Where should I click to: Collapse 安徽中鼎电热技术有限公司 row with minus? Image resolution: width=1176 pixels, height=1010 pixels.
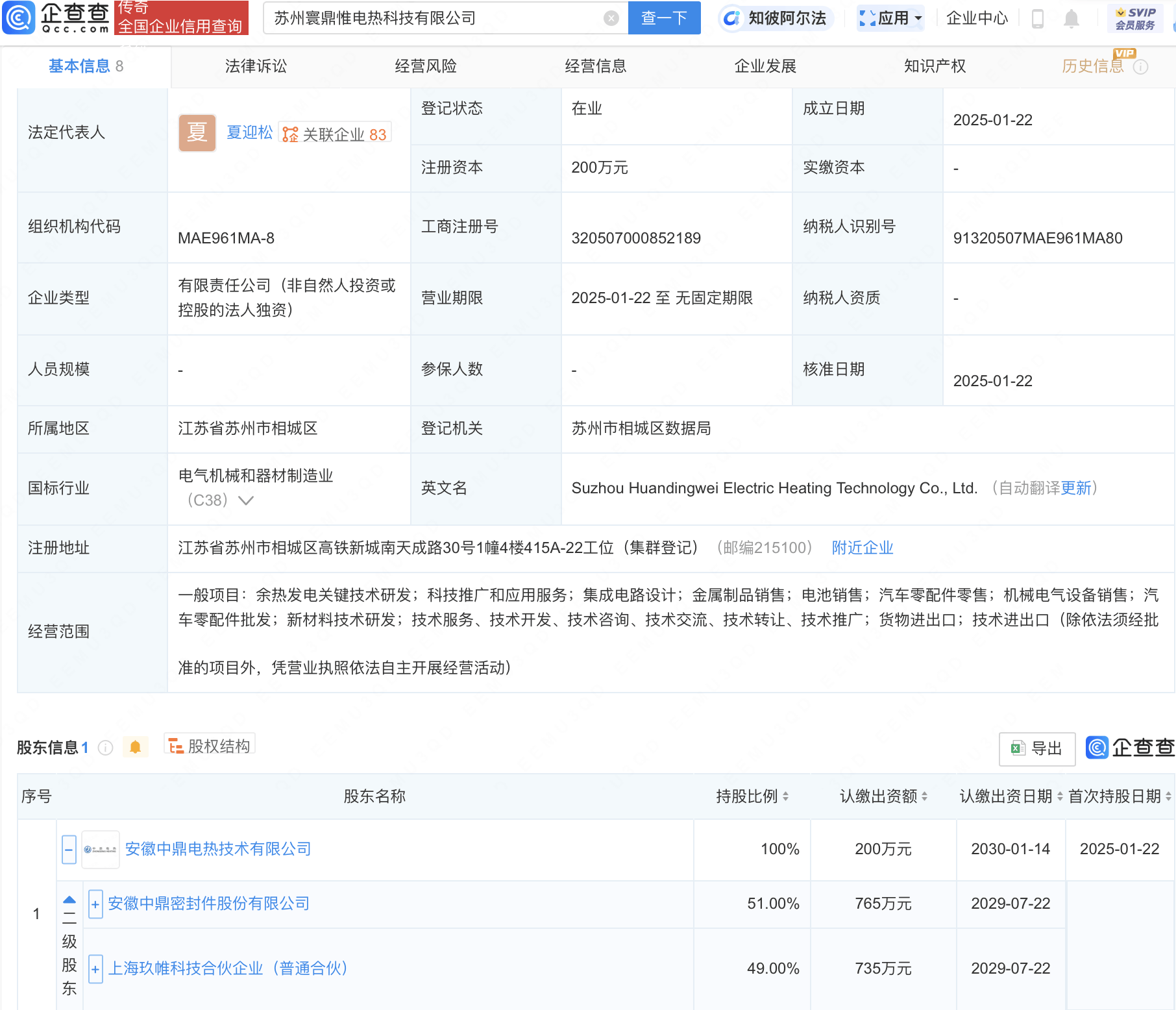69,850
